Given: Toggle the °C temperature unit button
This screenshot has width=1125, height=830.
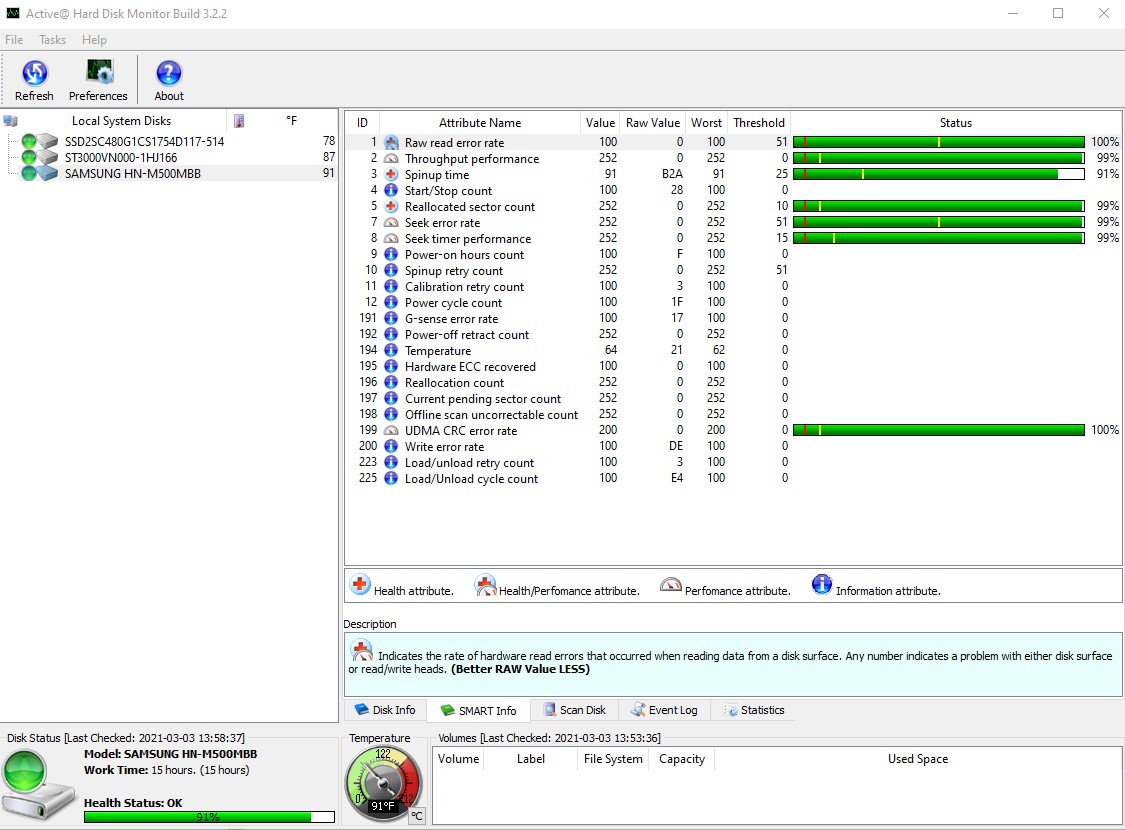Looking at the screenshot, I should 417,816.
